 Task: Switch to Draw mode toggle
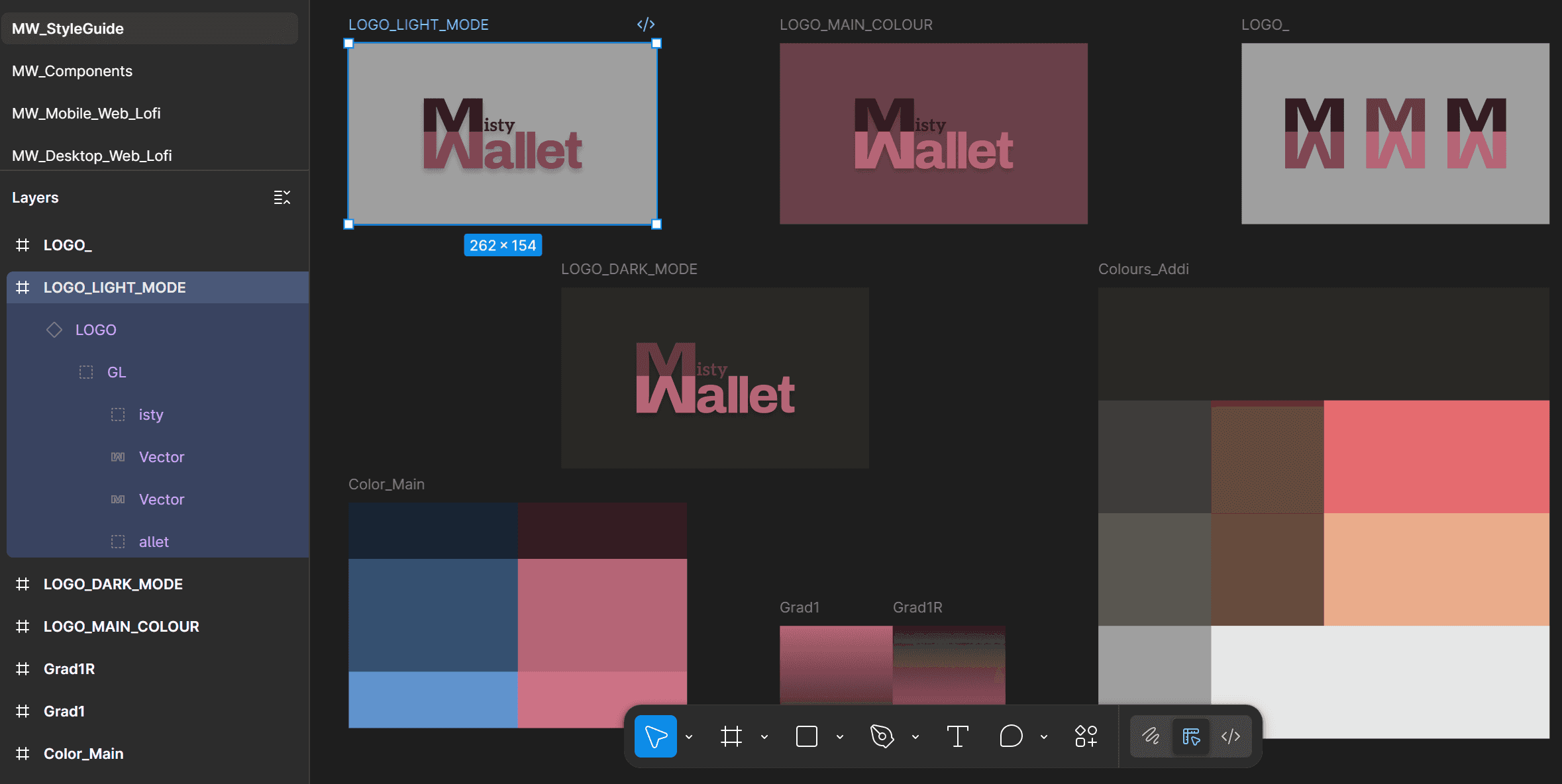point(1151,736)
